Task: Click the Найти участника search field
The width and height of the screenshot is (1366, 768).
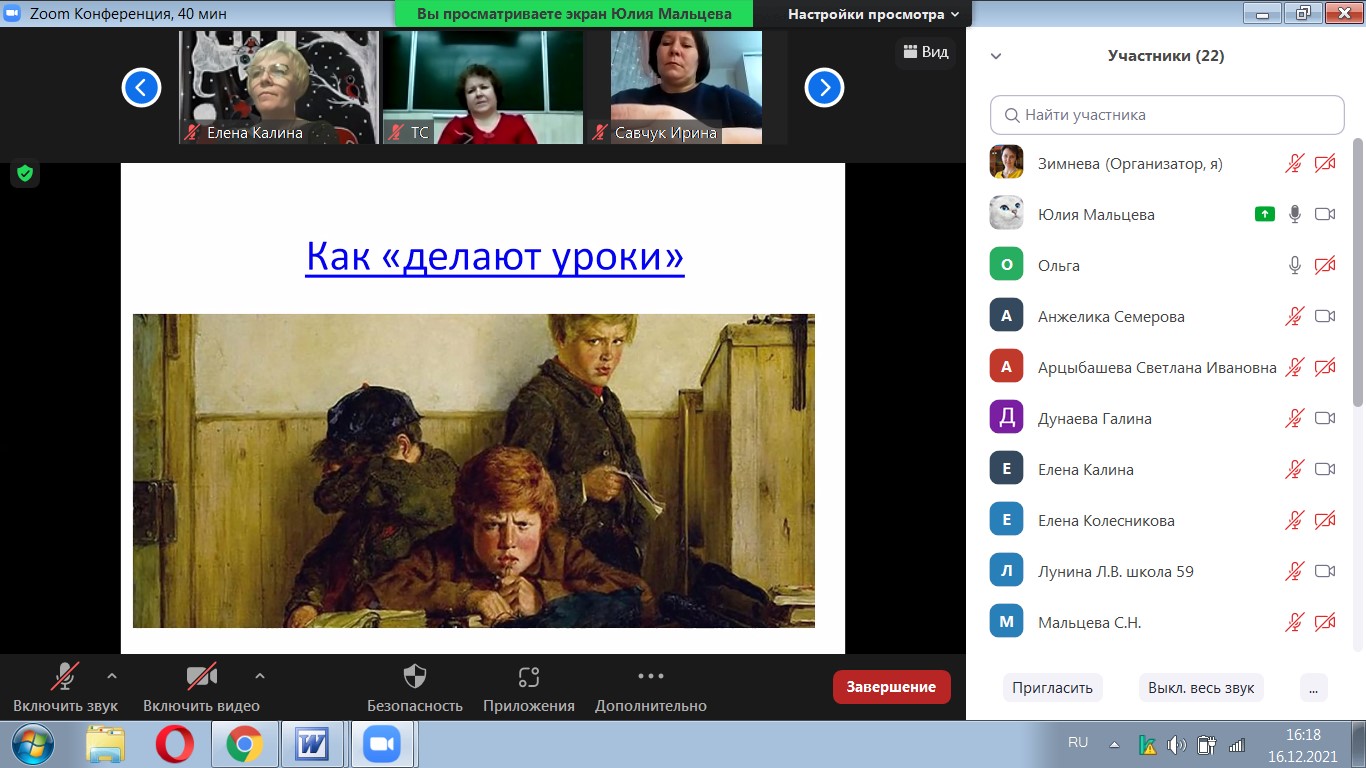Action: [1167, 115]
